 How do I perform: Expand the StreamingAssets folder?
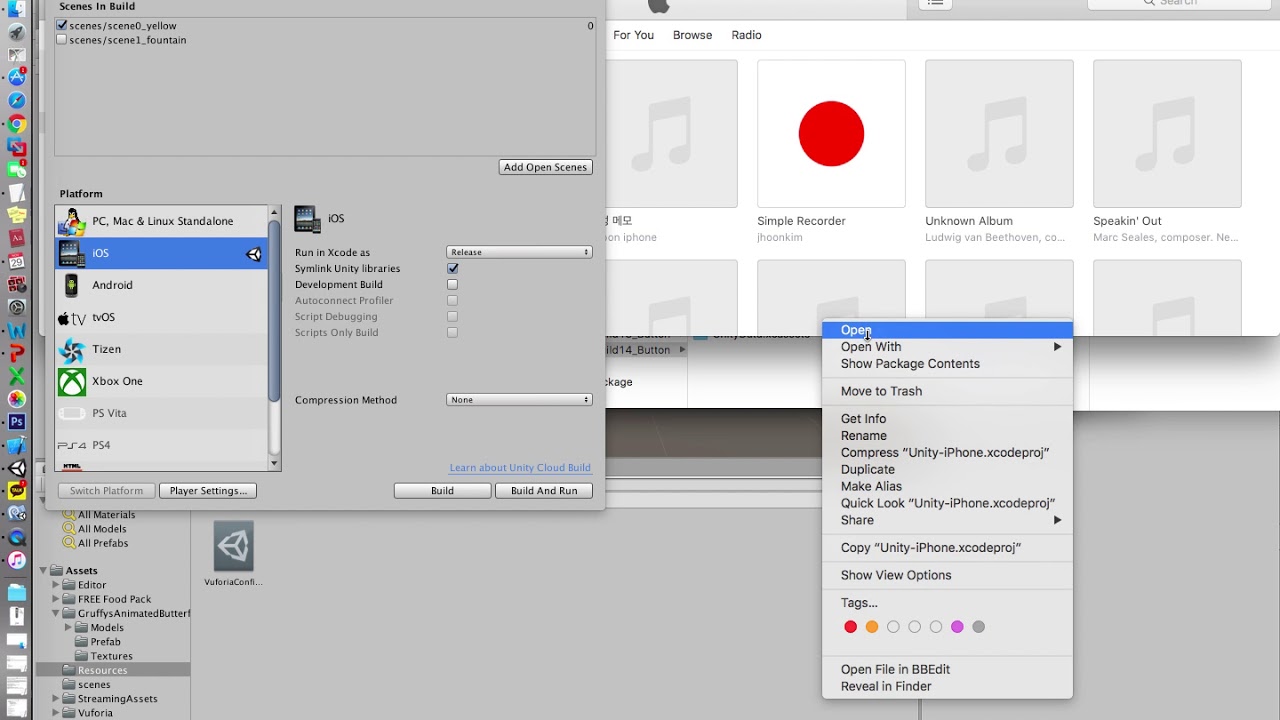click(57, 699)
